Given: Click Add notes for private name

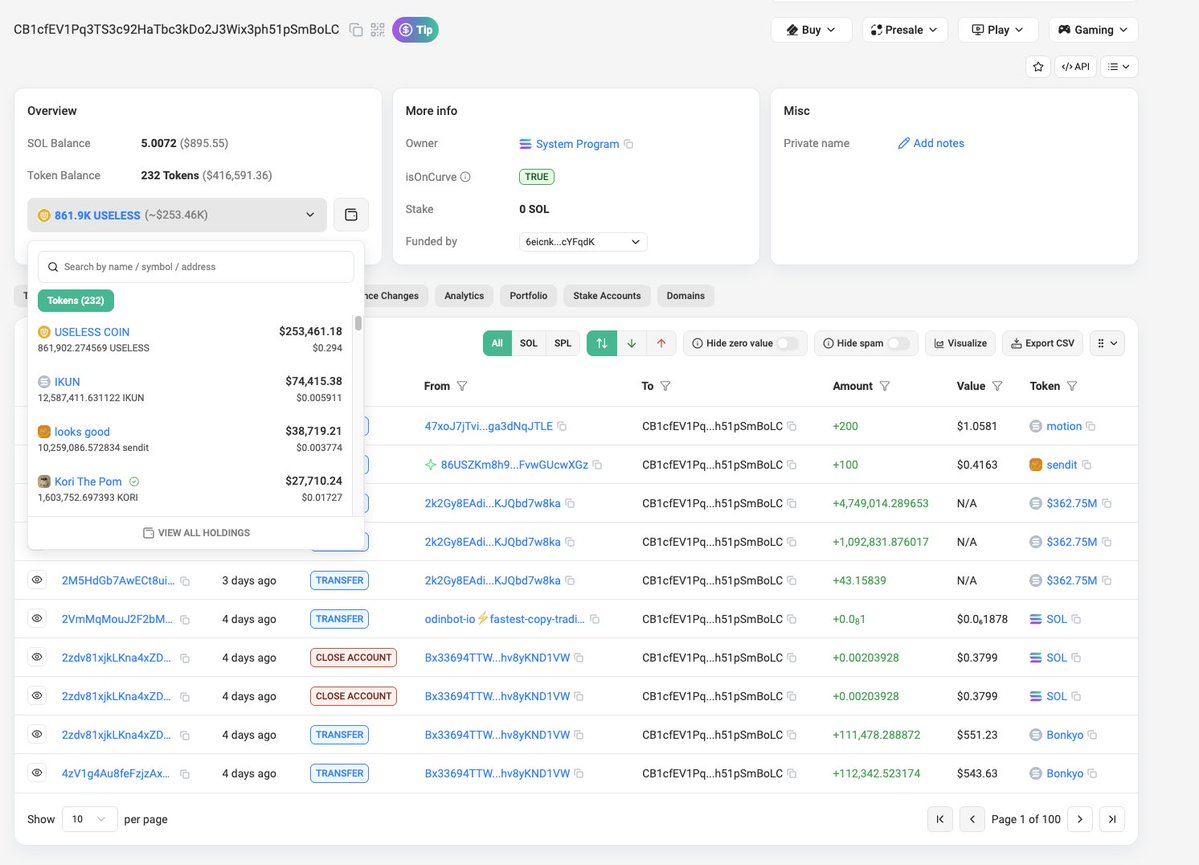Looking at the screenshot, I should point(931,143).
